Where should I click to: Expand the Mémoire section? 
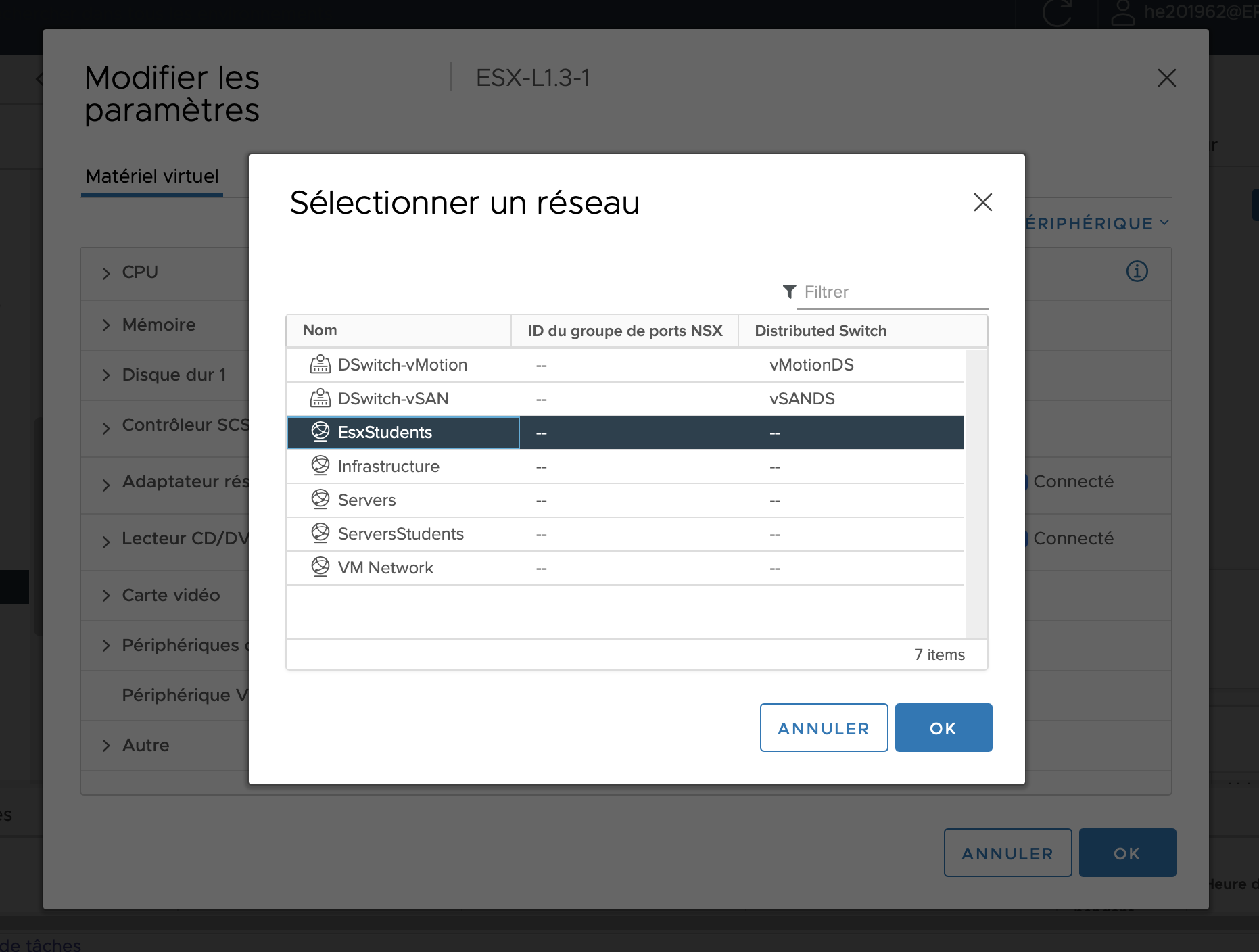(106, 325)
